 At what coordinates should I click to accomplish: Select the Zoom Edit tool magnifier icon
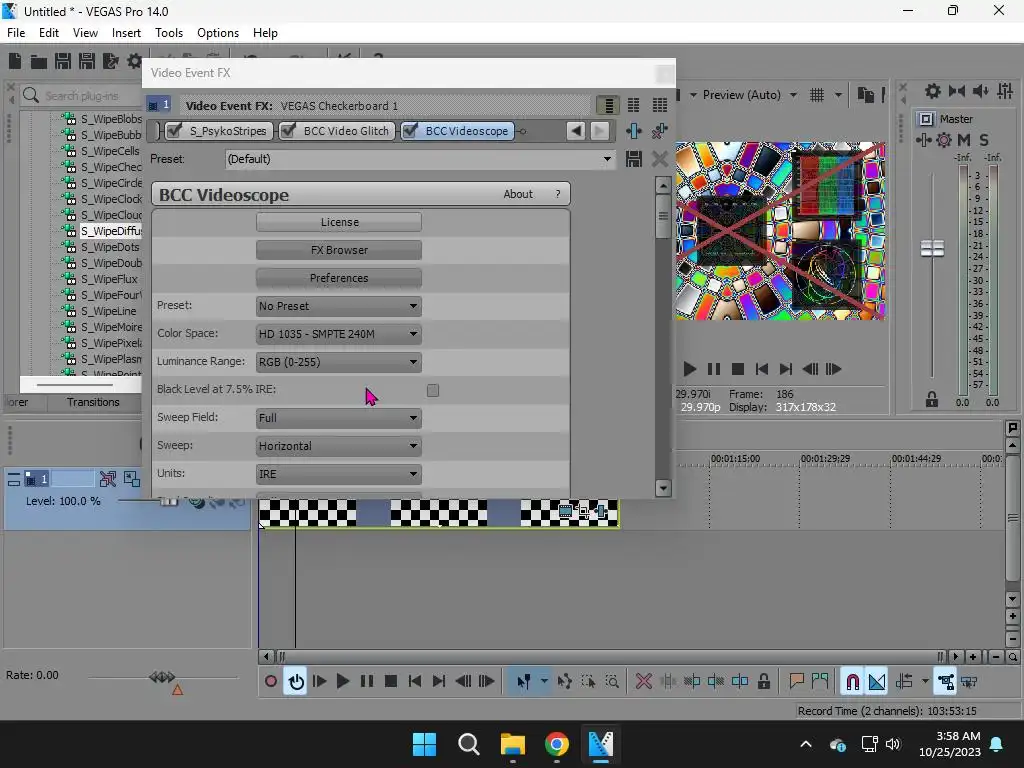click(x=612, y=681)
